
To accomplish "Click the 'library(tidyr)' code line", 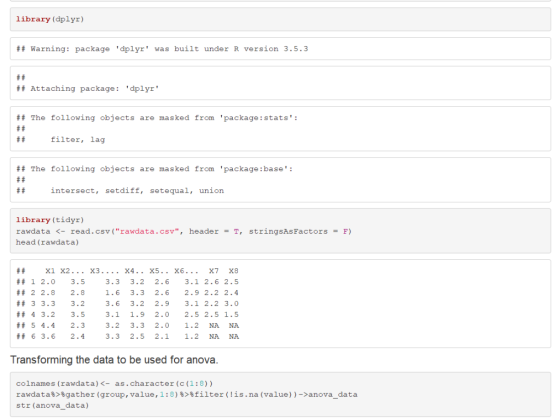I will point(50,220).
